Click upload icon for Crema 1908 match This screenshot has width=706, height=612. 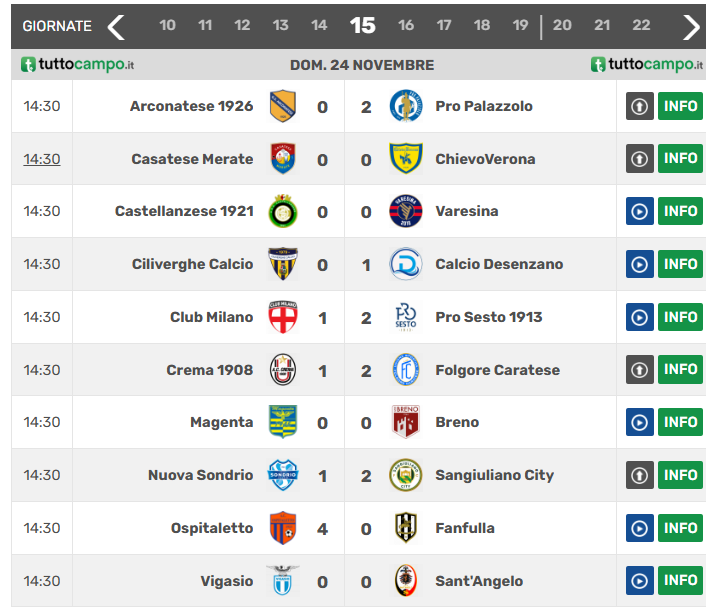[640, 370]
